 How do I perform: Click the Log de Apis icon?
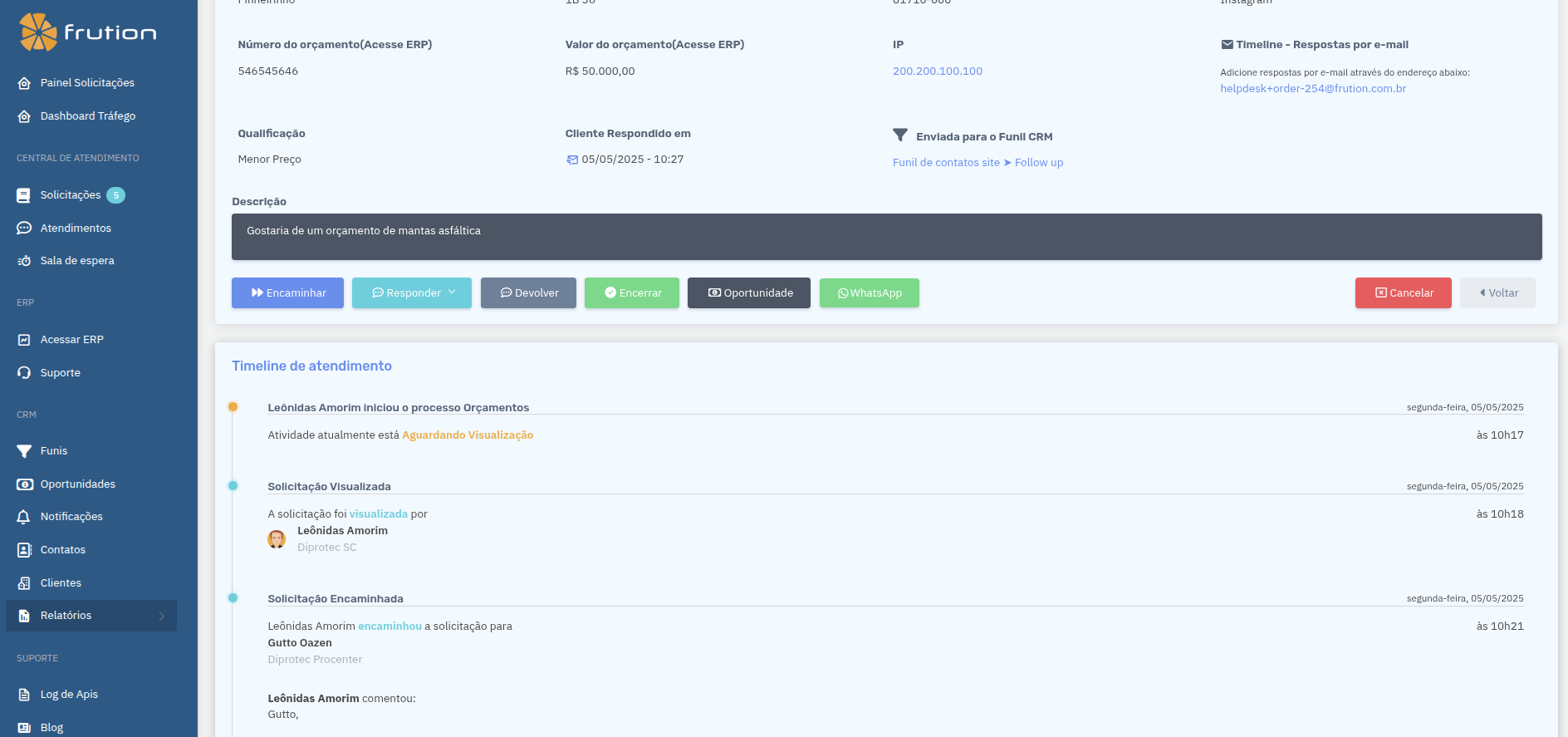pyautogui.click(x=24, y=695)
